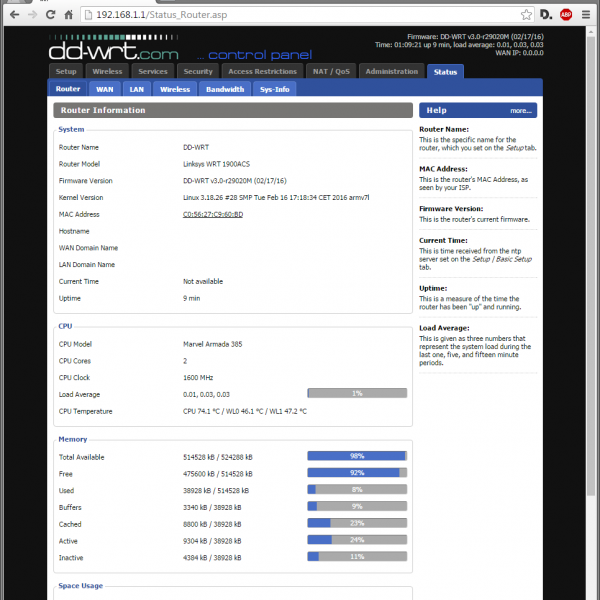The height and width of the screenshot is (600, 600).
Task: Open the Administration tab
Action: pos(391,72)
